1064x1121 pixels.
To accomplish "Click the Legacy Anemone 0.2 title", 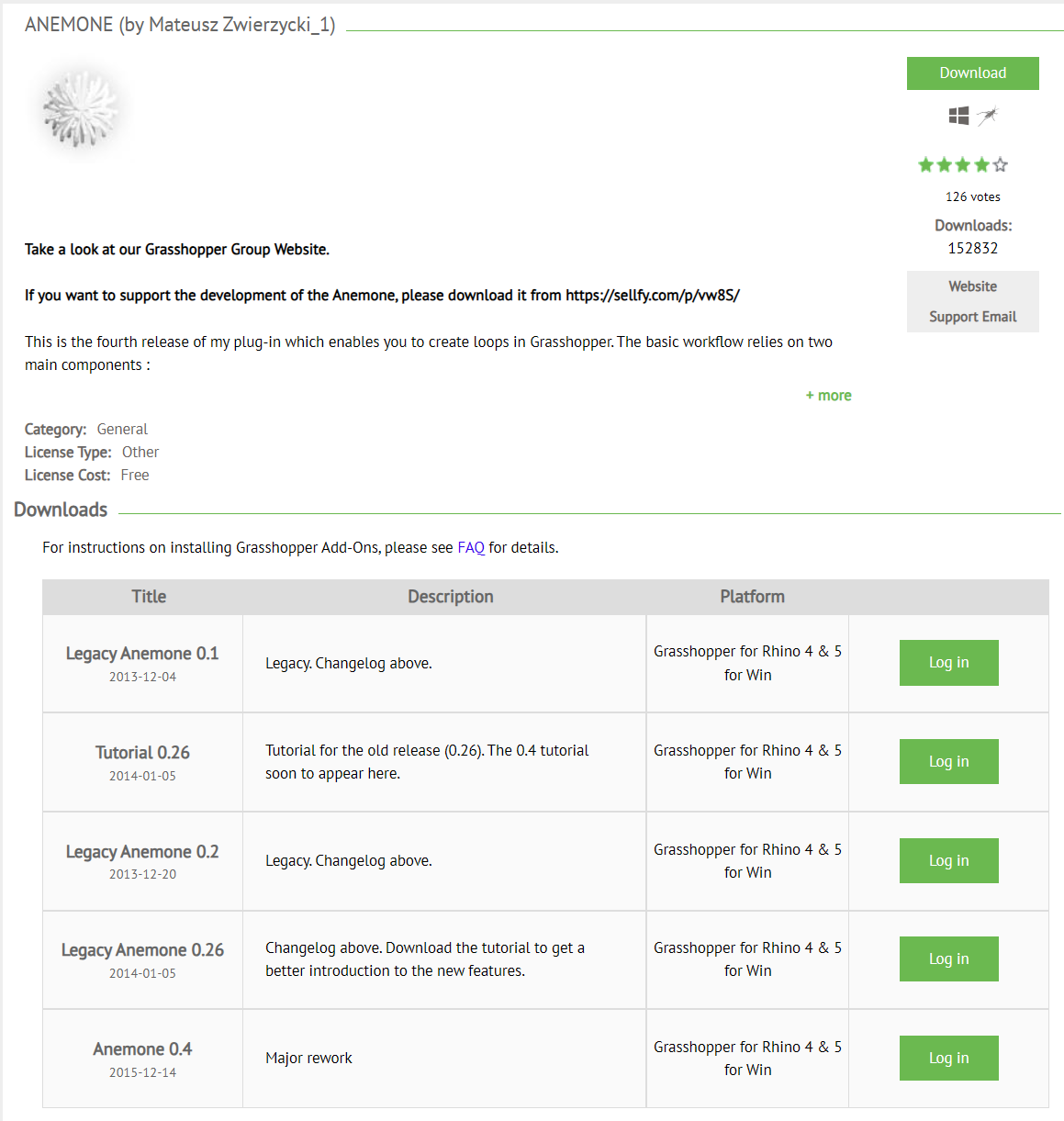I will [142, 852].
